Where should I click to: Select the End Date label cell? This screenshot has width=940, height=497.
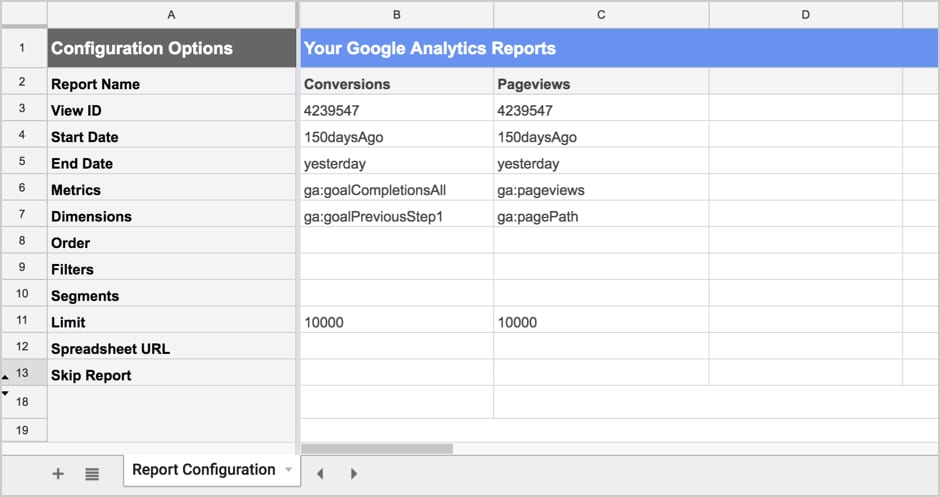pyautogui.click(x=171, y=161)
